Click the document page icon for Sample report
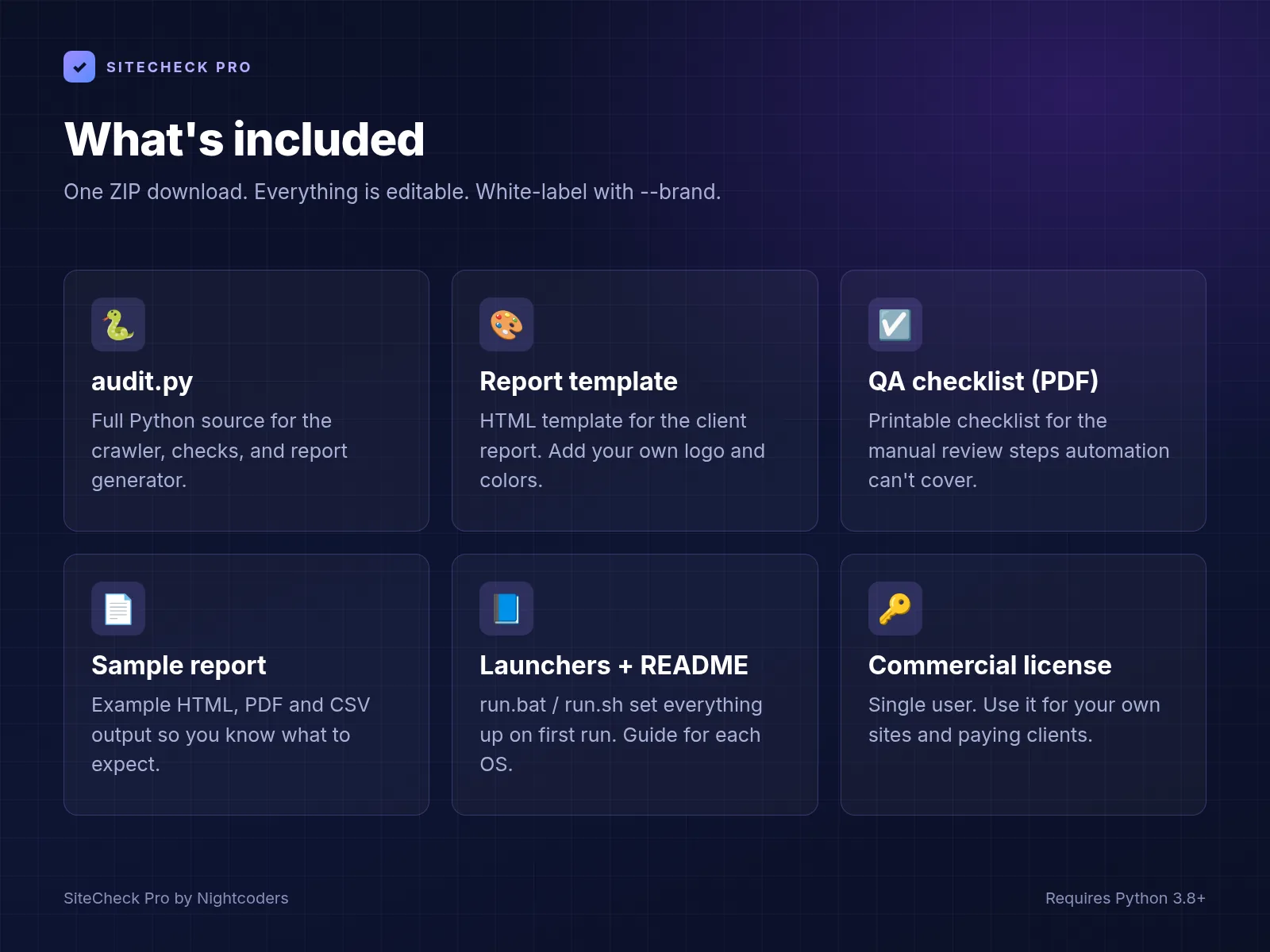 pyautogui.click(x=118, y=608)
